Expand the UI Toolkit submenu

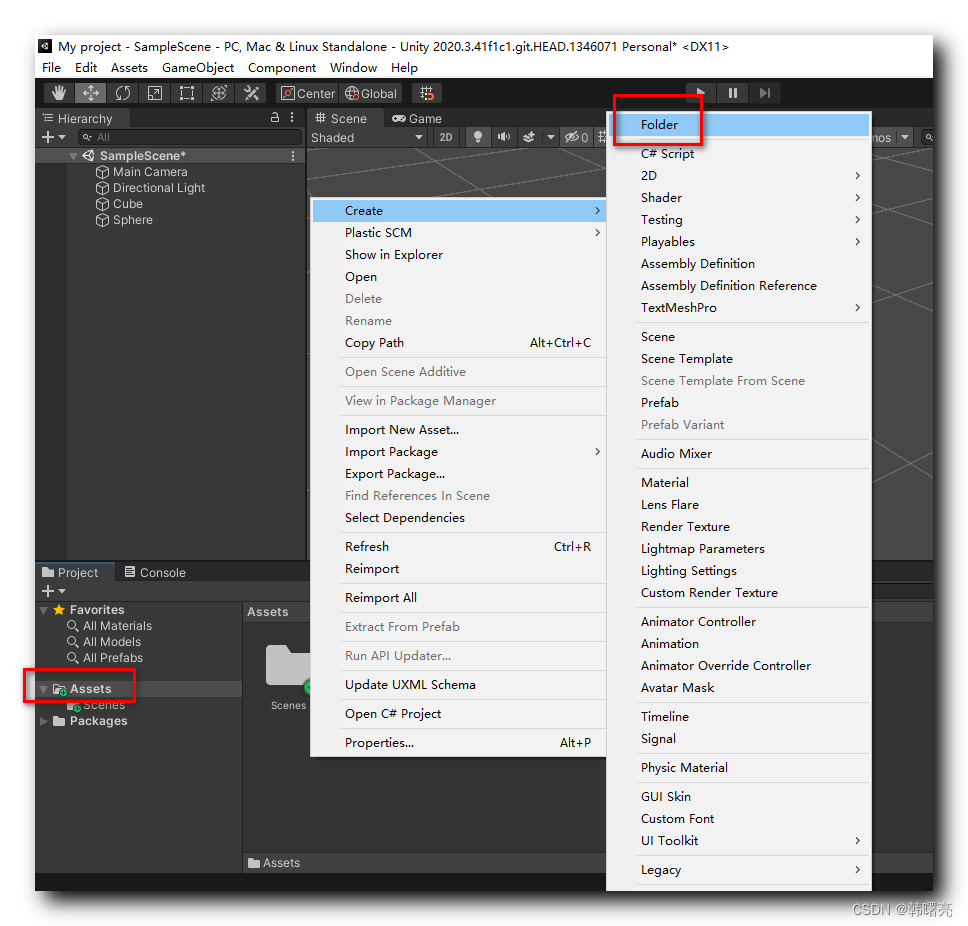[x=738, y=841]
